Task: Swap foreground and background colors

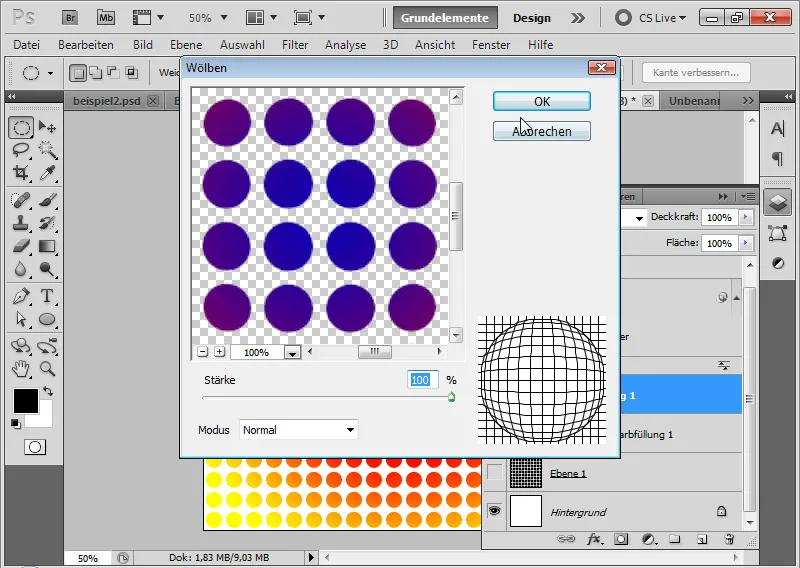Action: (x=48, y=391)
